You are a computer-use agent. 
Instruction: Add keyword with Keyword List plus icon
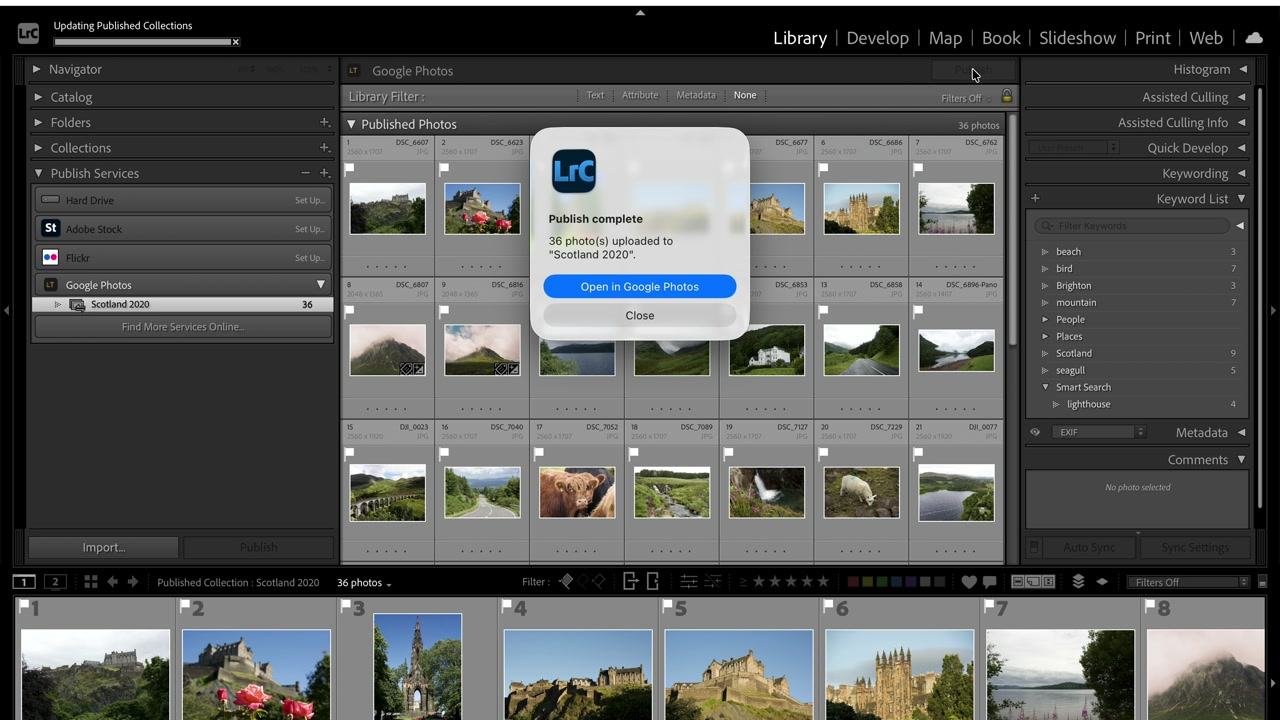click(x=1035, y=199)
